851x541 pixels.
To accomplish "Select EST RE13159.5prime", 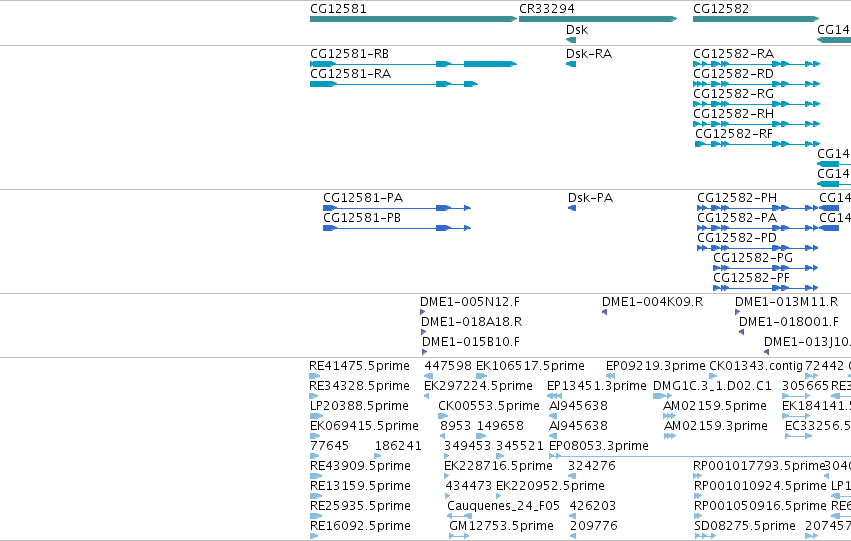I will point(316,497).
